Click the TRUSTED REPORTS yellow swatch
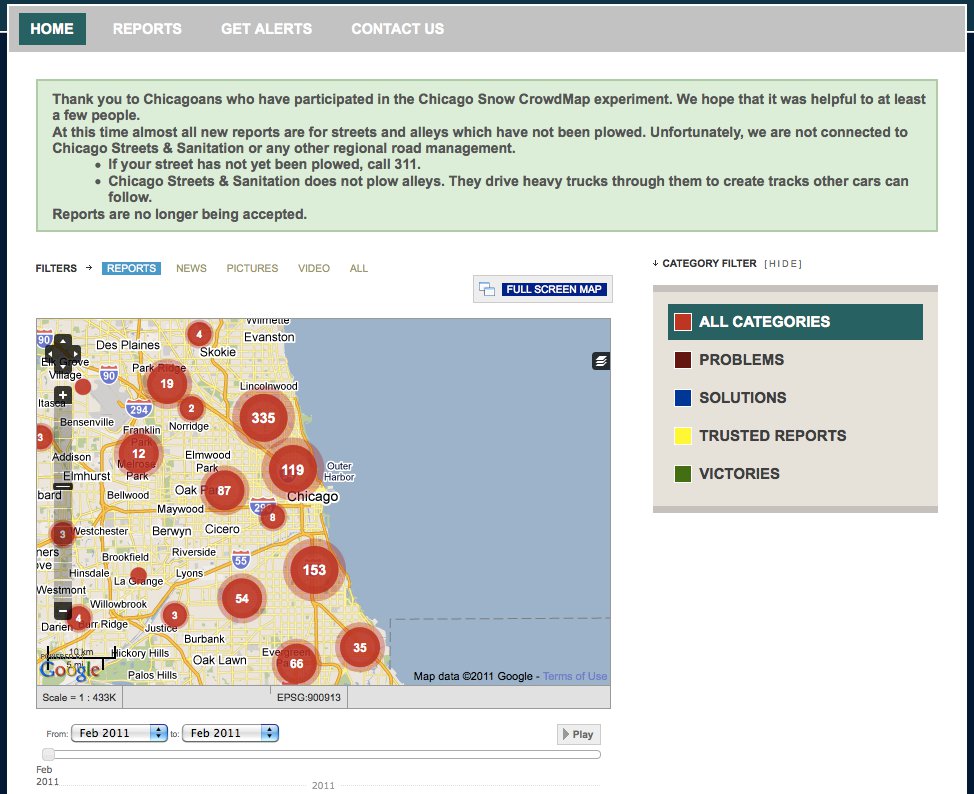 (683, 436)
